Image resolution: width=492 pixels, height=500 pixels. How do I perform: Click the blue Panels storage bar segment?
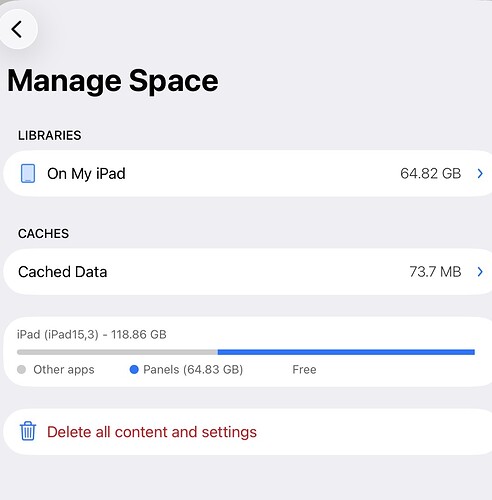346,352
